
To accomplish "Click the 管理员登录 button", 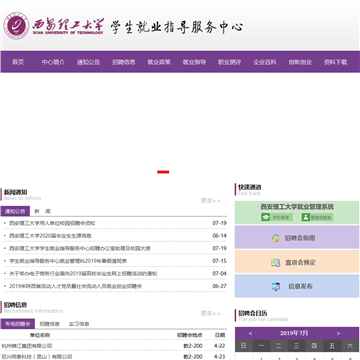I will coord(317,217).
